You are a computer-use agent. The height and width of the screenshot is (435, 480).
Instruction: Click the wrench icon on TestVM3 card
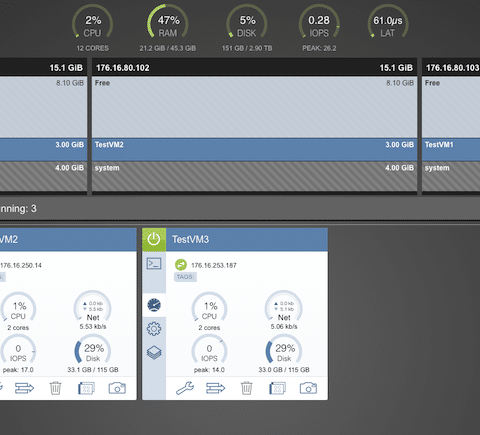185,388
